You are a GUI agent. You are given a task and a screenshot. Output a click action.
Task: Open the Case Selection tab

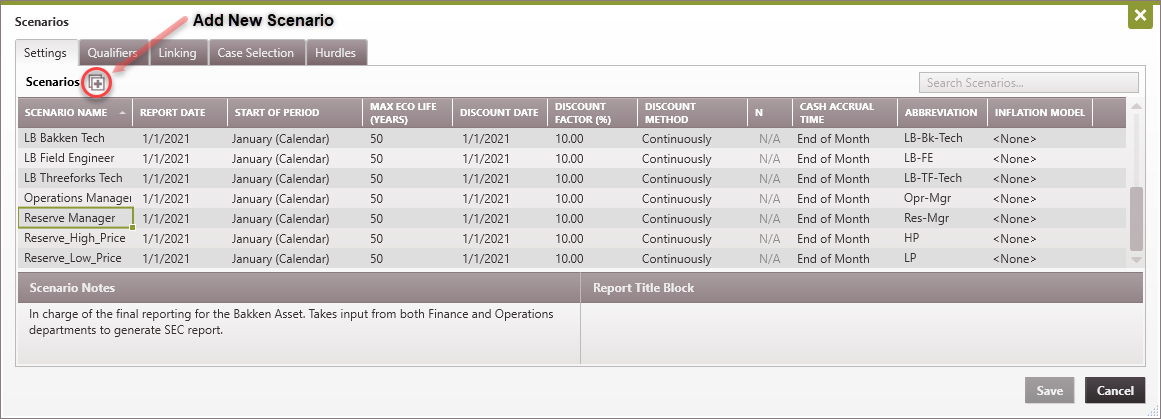(x=255, y=53)
